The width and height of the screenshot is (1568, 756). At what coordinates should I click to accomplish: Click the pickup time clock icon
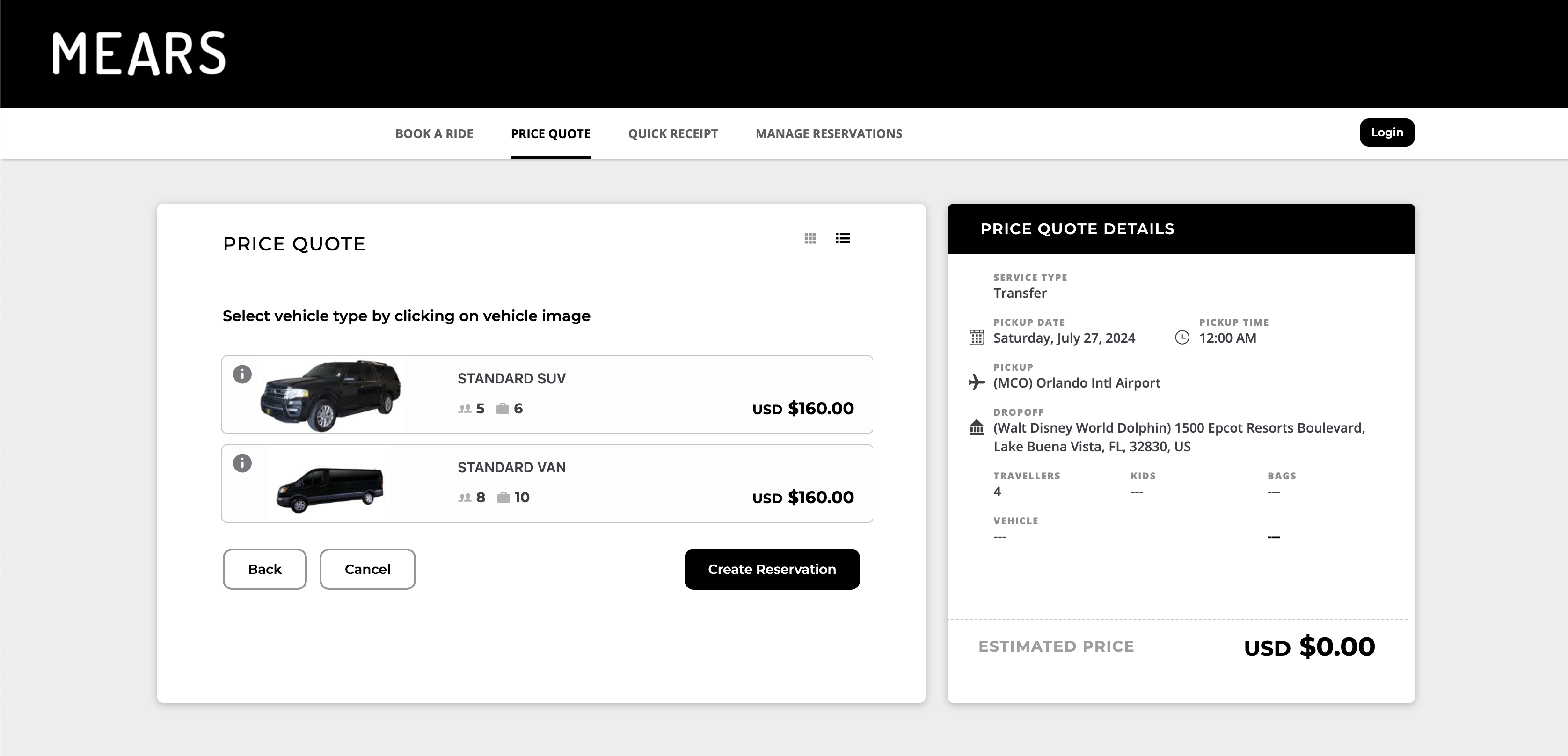[1181, 338]
